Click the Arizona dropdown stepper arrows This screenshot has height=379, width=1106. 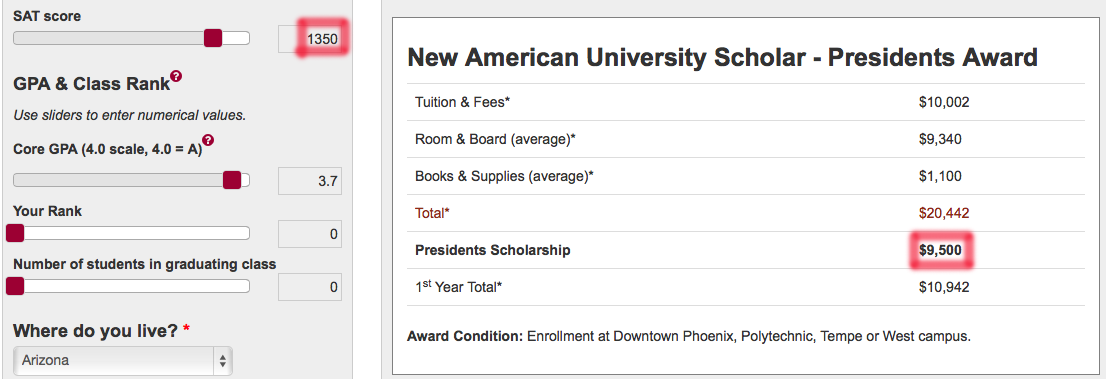pyautogui.click(x=223, y=361)
